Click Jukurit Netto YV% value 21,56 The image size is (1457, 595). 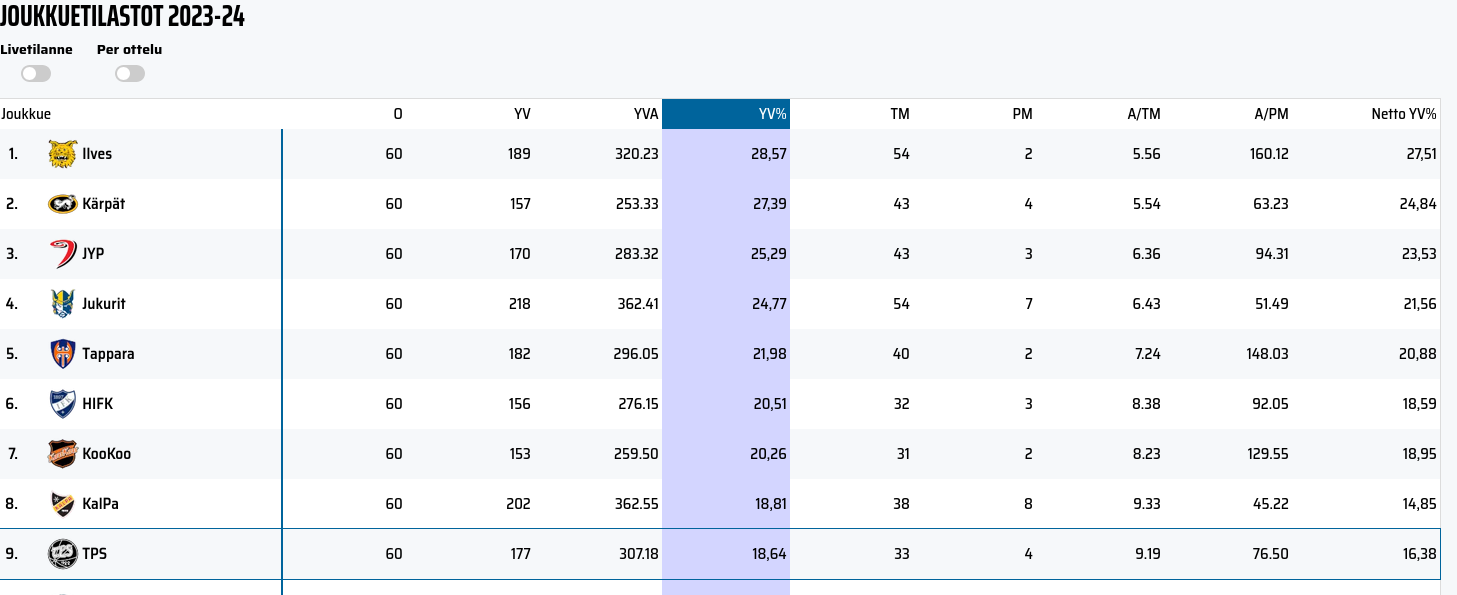(x=1420, y=304)
